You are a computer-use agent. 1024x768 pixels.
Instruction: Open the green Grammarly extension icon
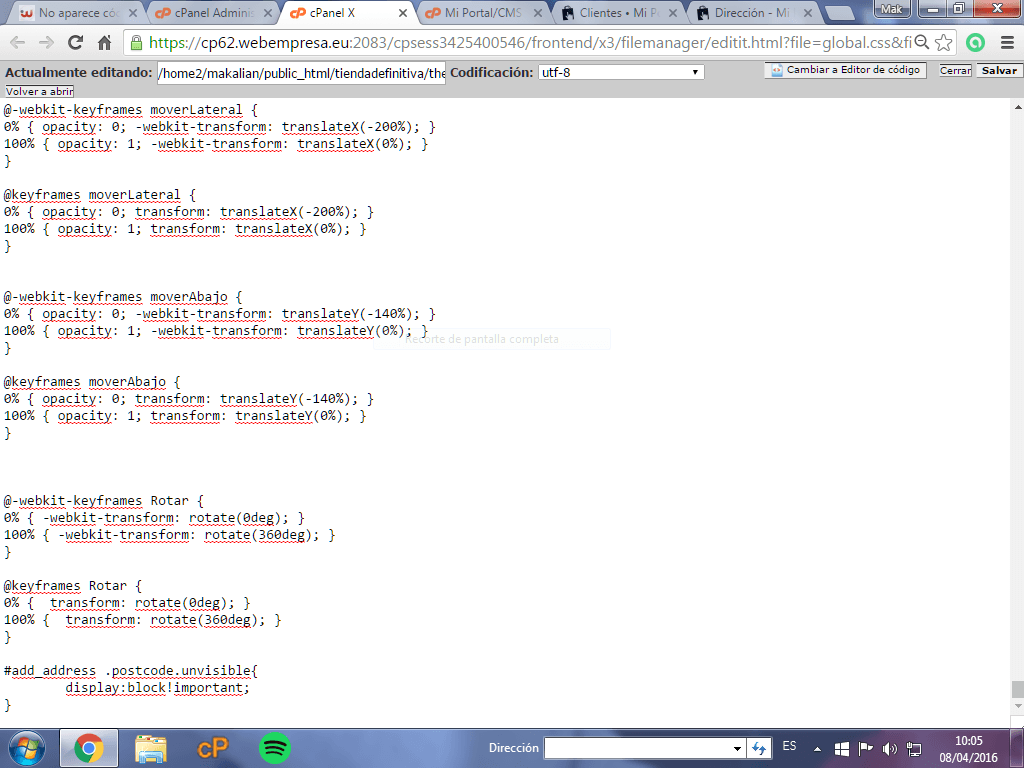pos(975,42)
